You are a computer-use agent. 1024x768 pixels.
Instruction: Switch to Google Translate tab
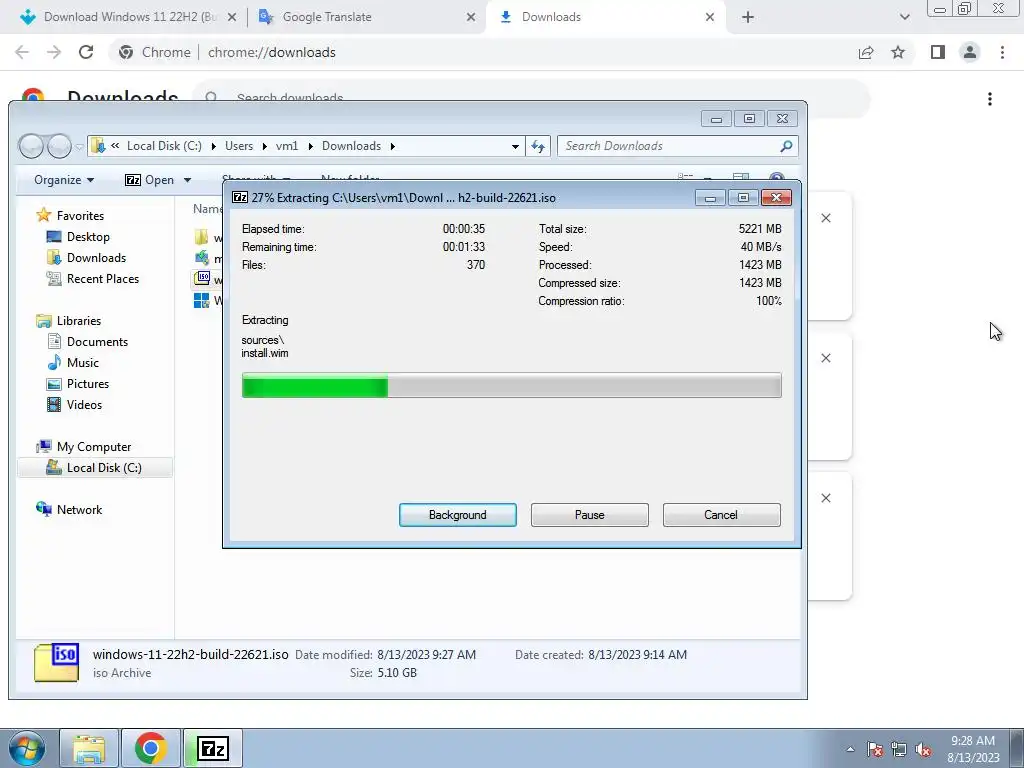327,17
